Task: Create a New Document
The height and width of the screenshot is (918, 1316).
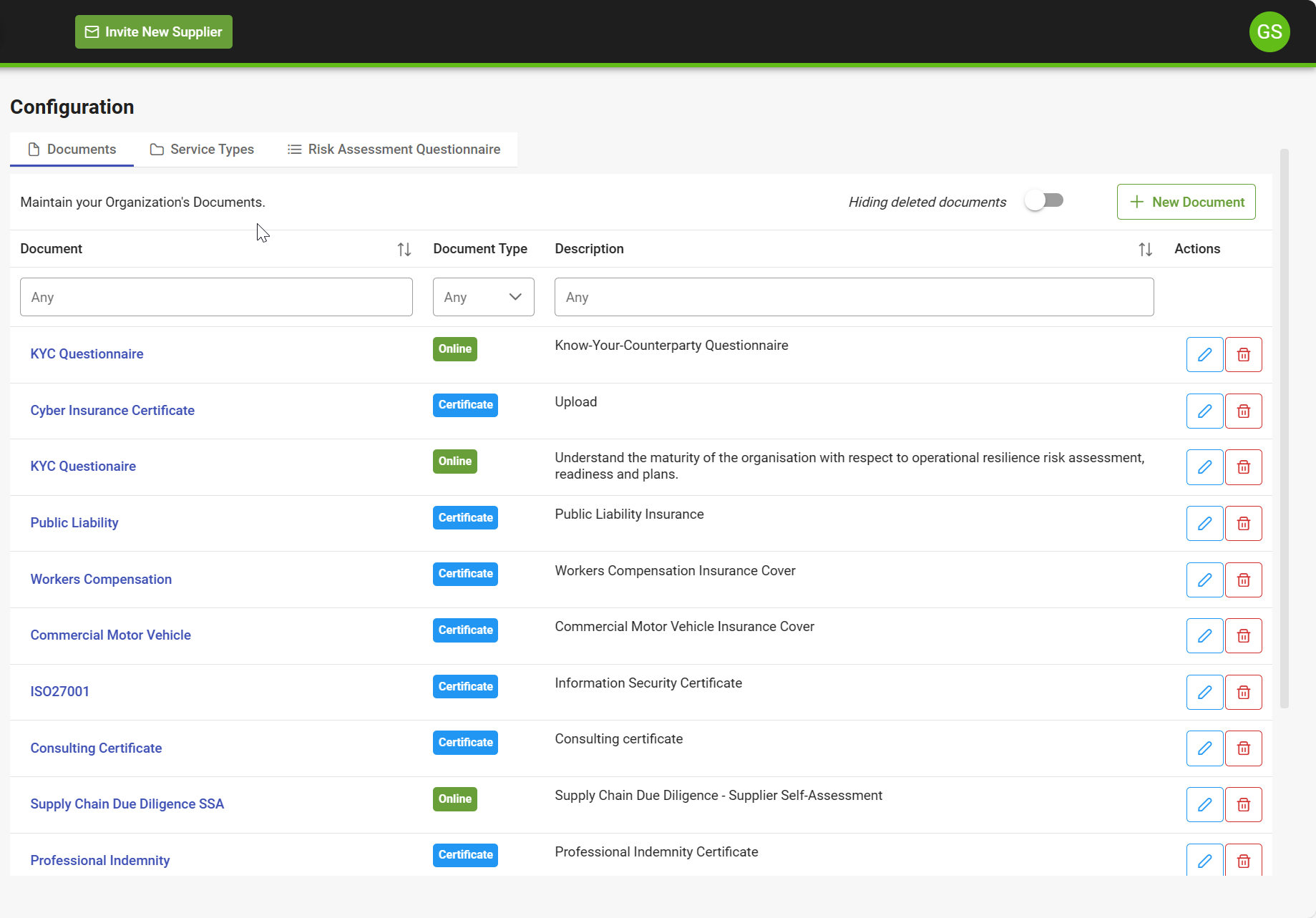Action: 1186,202
